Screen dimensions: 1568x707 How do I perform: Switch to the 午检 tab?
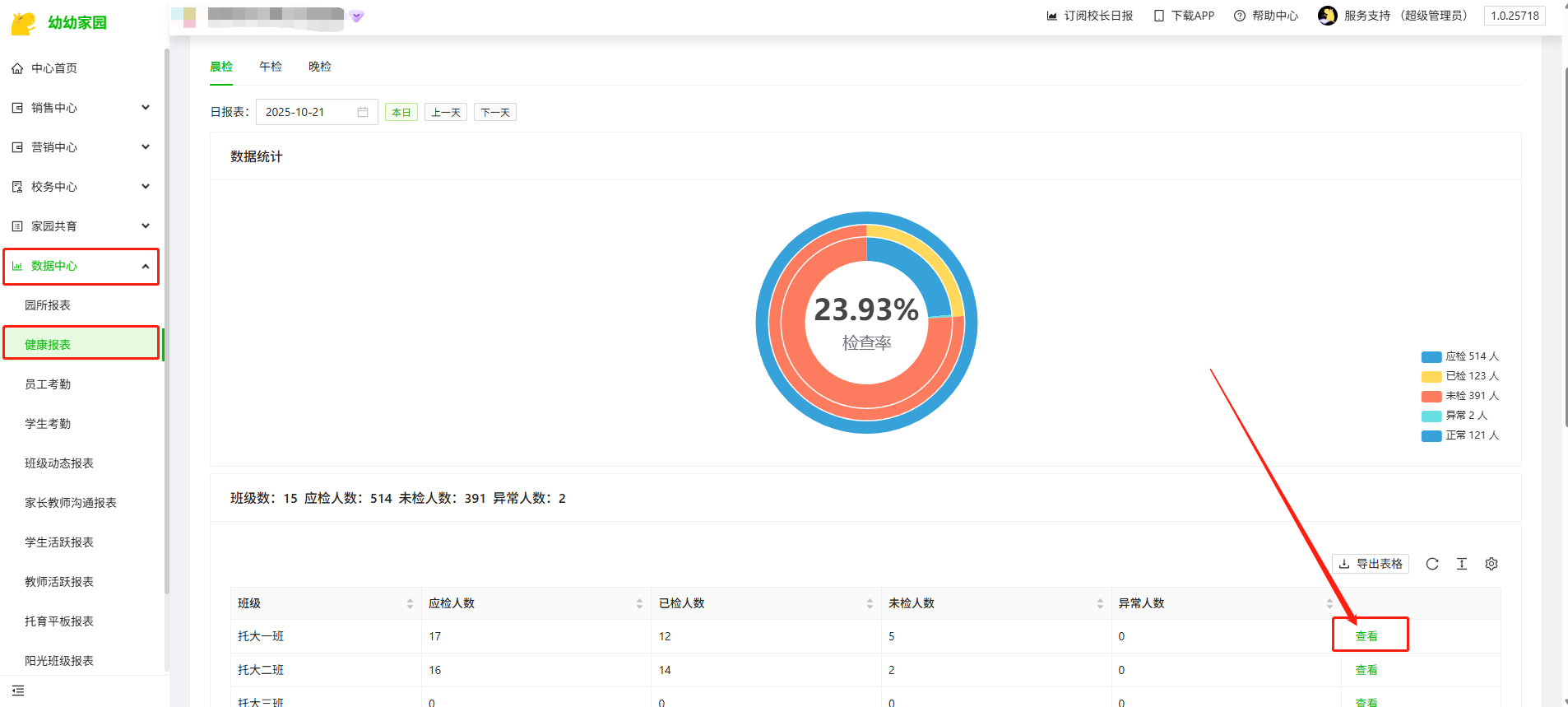pyautogui.click(x=270, y=67)
